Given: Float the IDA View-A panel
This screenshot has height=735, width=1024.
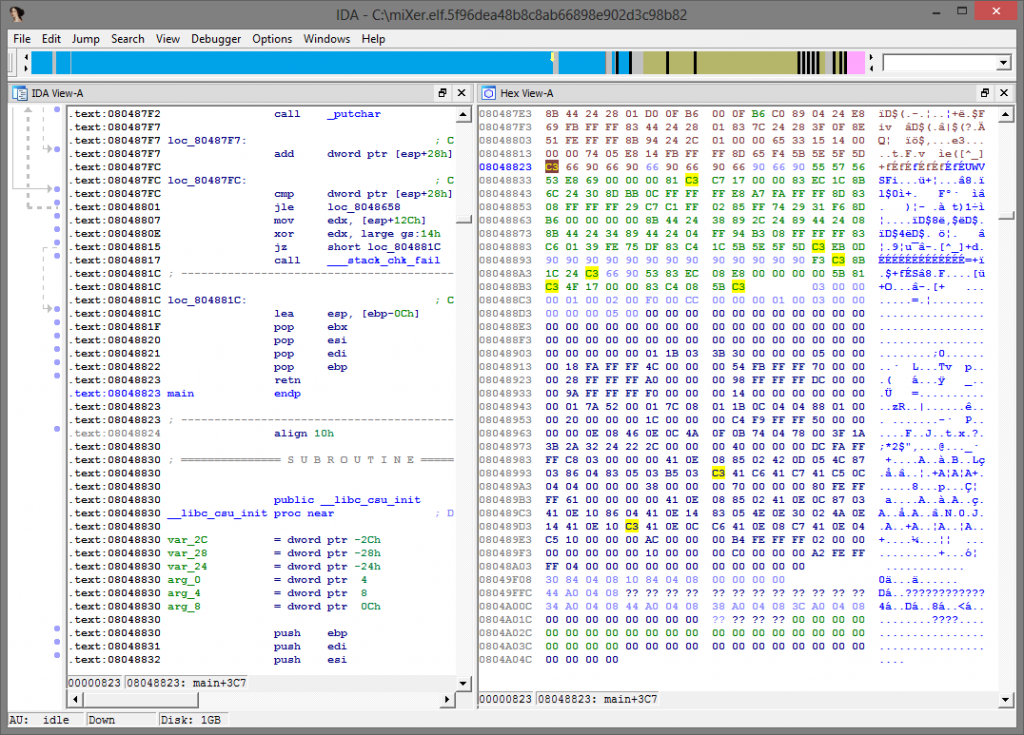Looking at the screenshot, I should pyautogui.click(x=442, y=93).
